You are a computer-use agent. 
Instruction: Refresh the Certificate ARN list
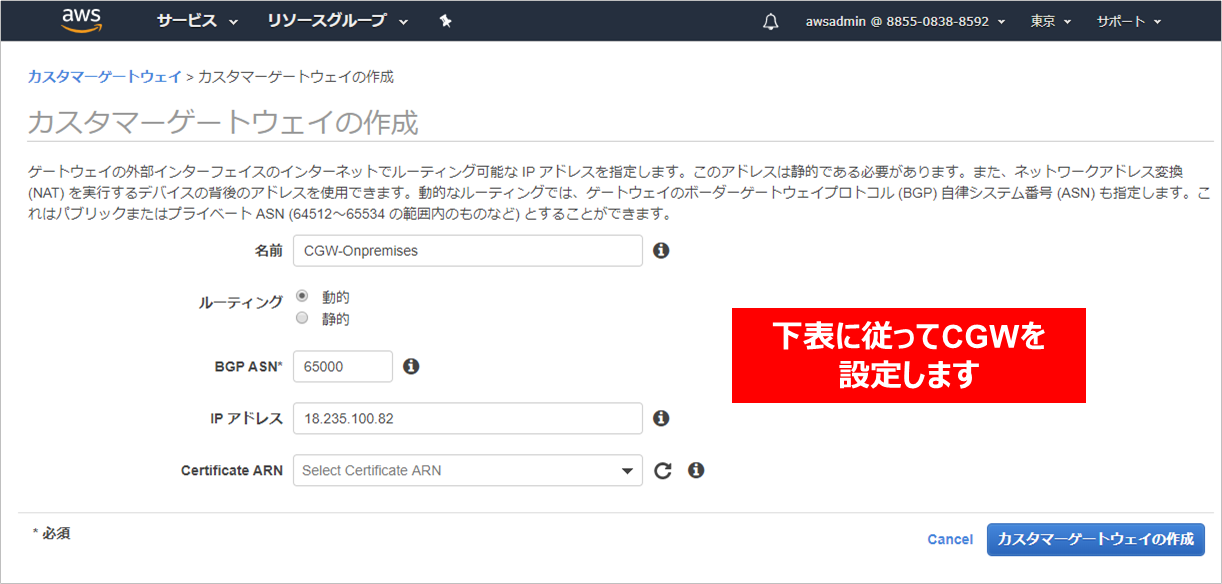[x=662, y=471]
